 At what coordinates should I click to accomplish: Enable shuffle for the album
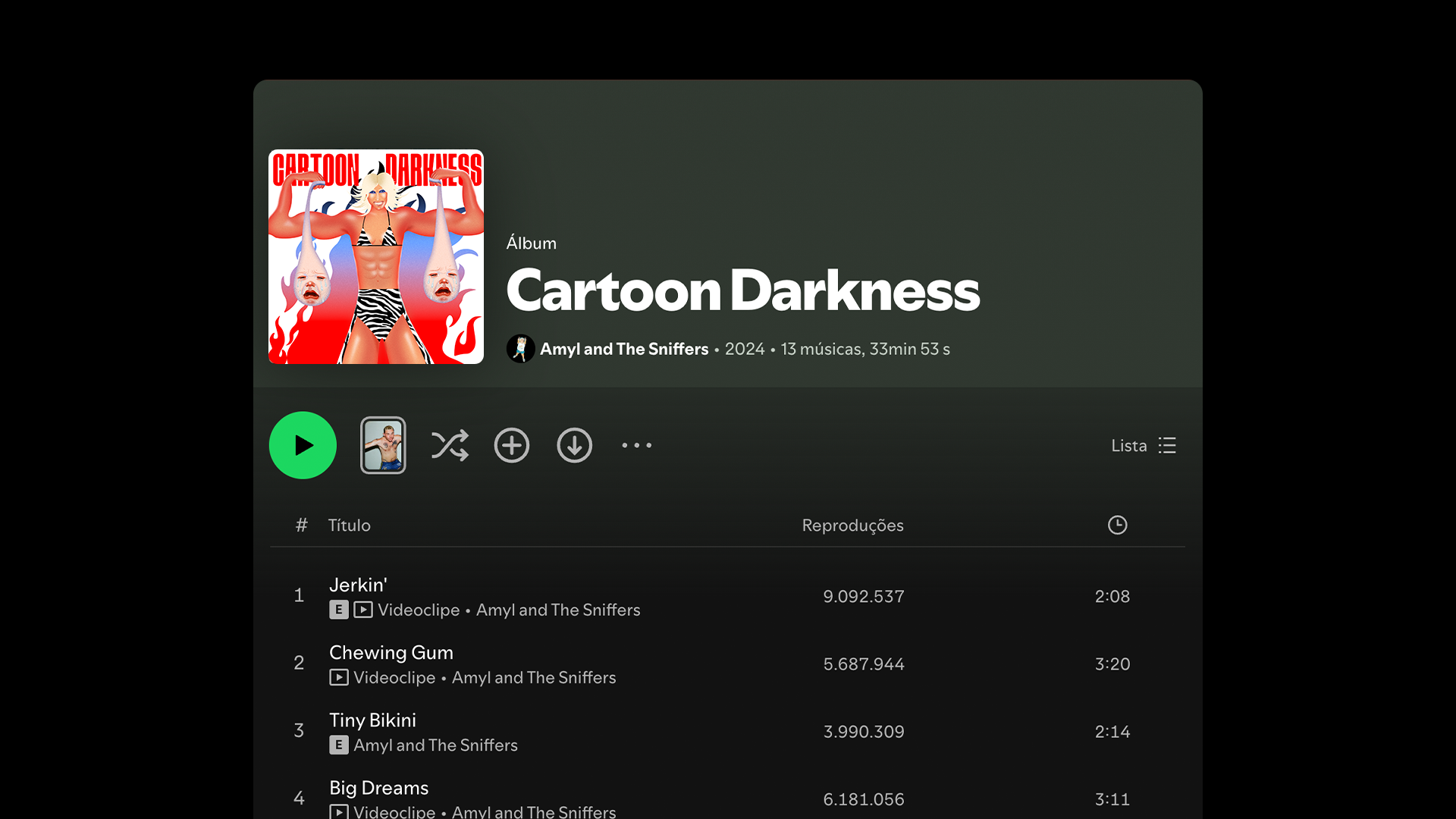tap(450, 445)
